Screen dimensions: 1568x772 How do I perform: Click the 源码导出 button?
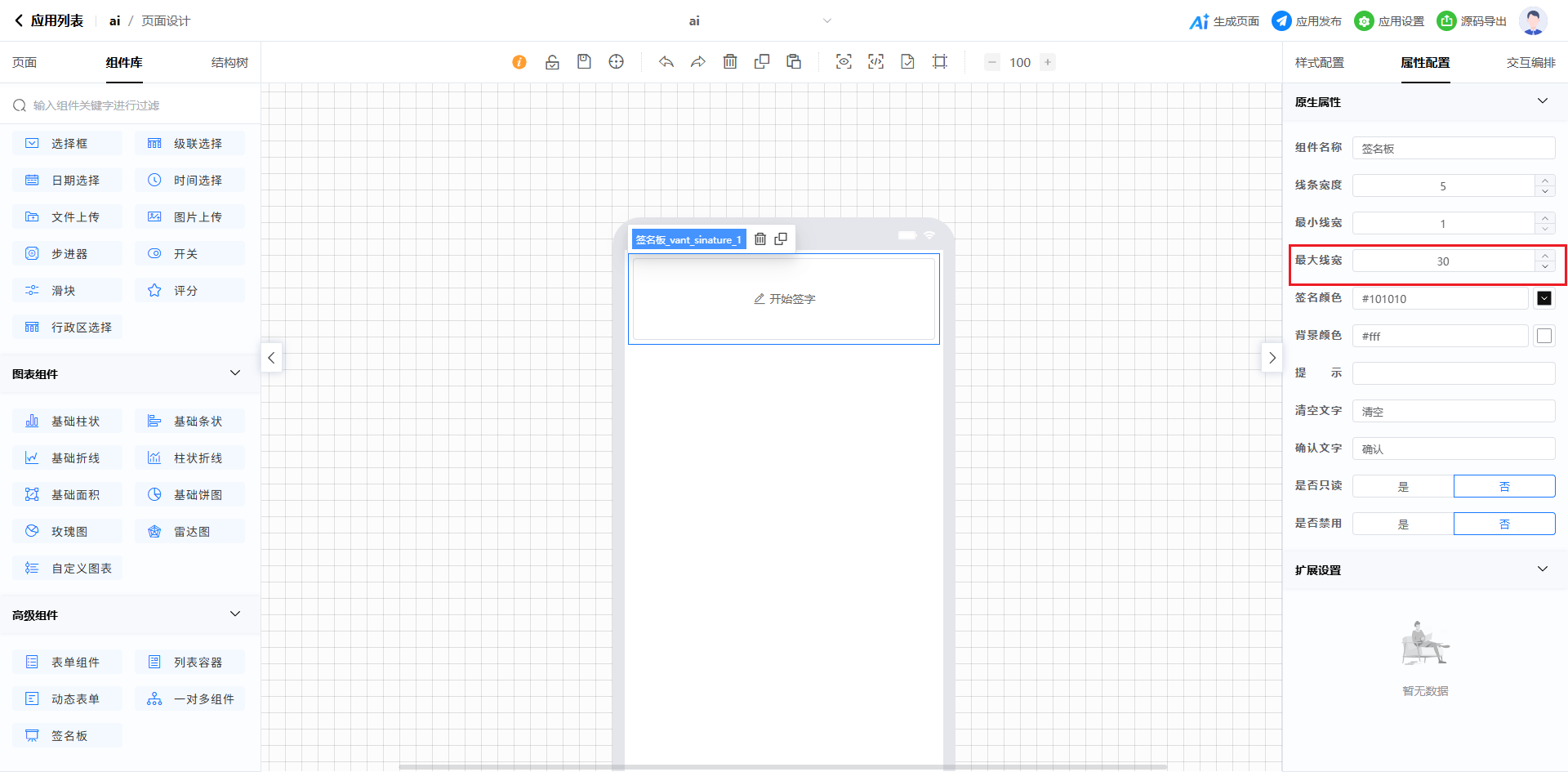coord(1472,21)
